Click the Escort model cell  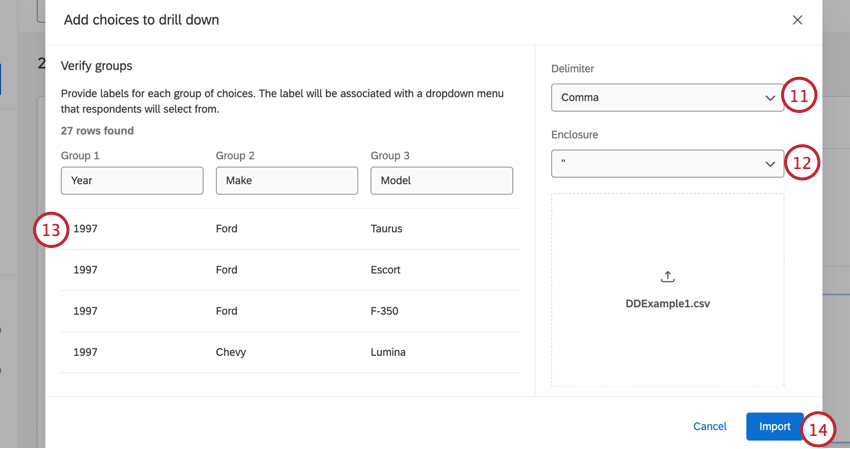(386, 270)
